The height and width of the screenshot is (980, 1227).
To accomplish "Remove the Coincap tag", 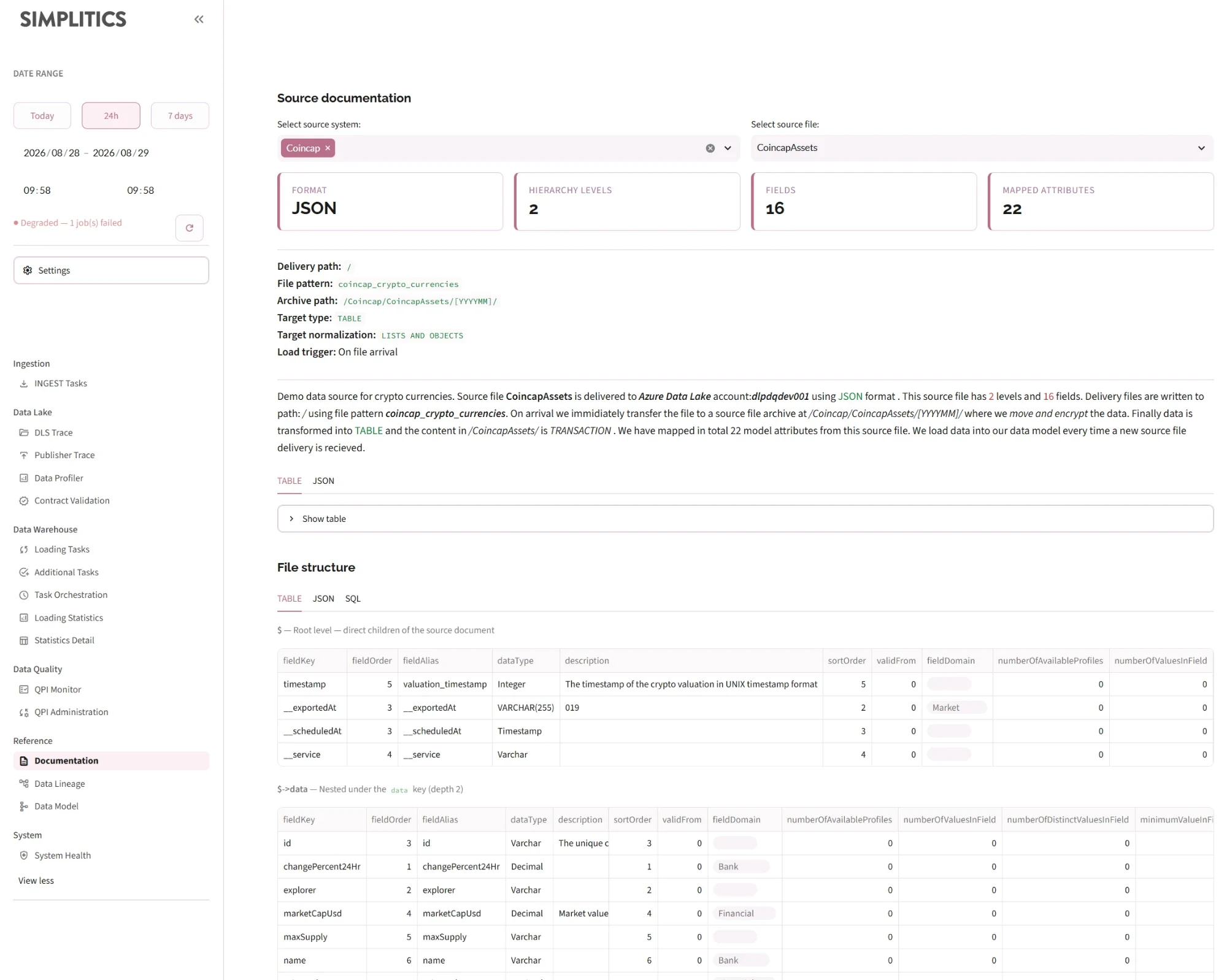I will pos(328,148).
